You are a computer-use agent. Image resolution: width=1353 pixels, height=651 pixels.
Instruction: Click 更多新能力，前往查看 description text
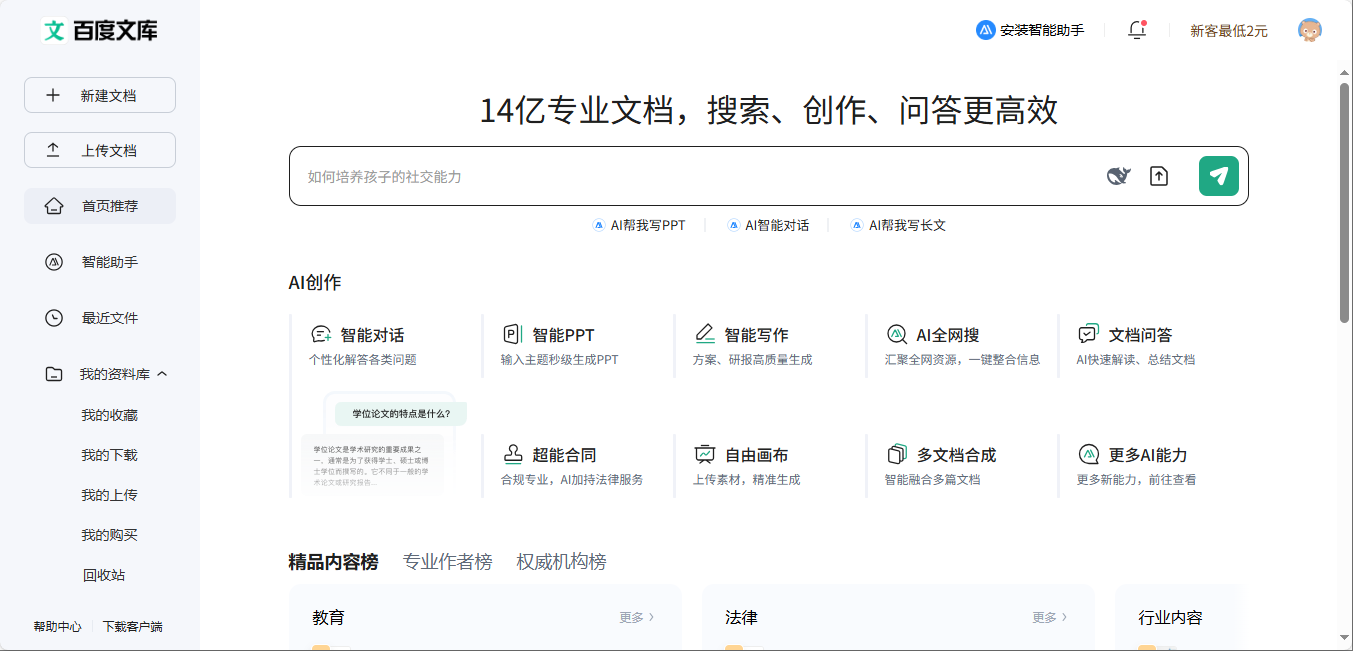1136,479
